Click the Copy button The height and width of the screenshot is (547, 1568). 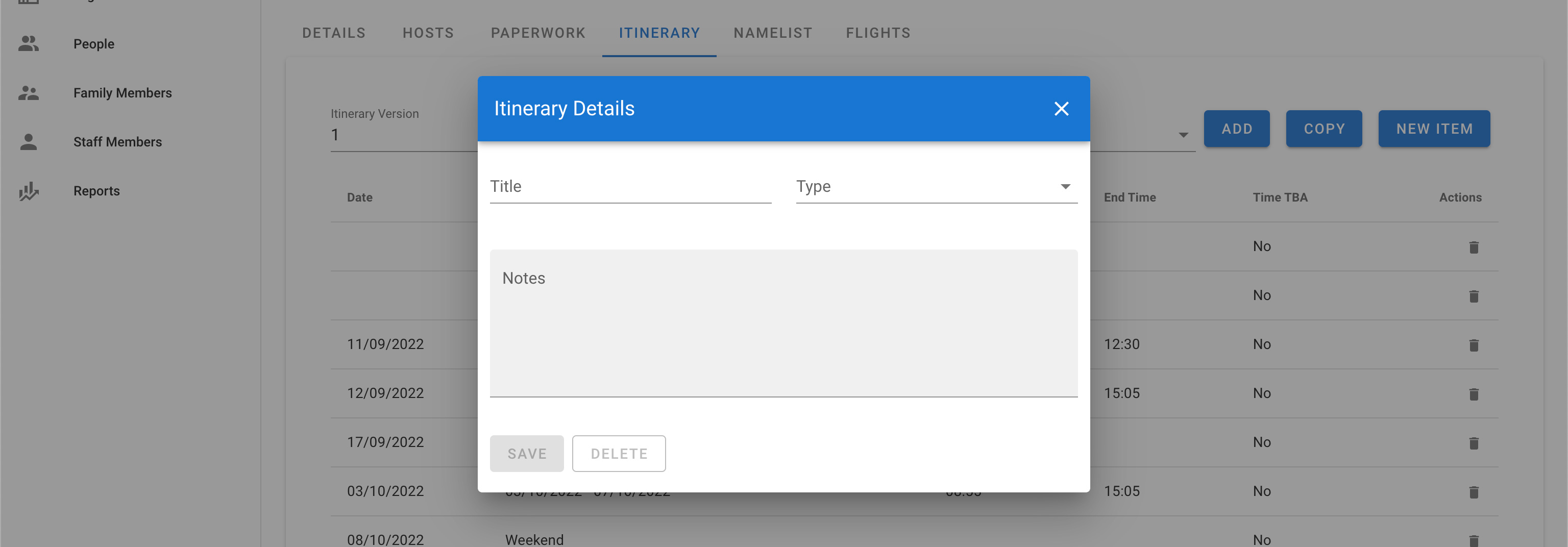[1324, 129]
